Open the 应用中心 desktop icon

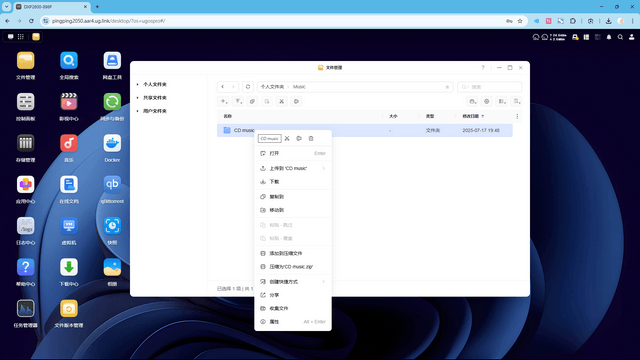(25, 184)
